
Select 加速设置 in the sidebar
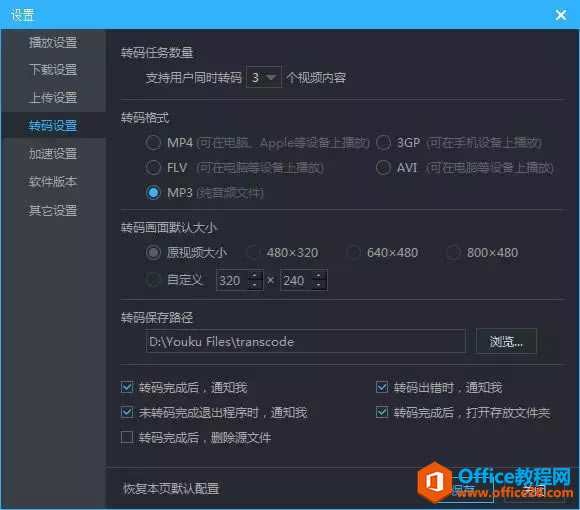pyautogui.click(x=53, y=153)
